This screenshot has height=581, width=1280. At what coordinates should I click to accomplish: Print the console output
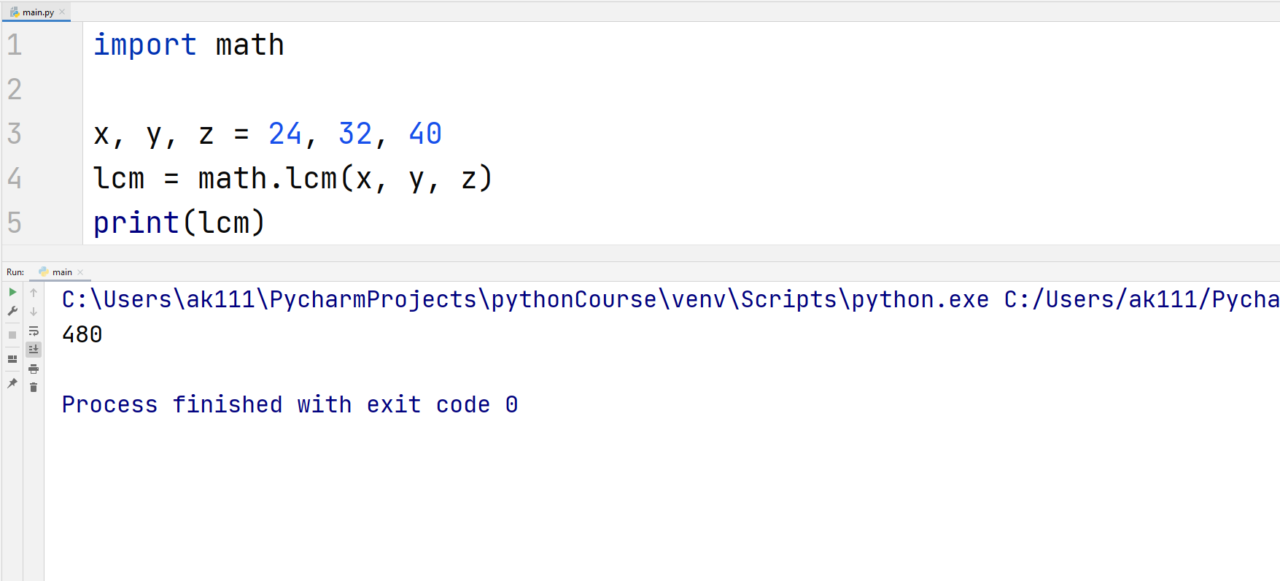coord(33,370)
